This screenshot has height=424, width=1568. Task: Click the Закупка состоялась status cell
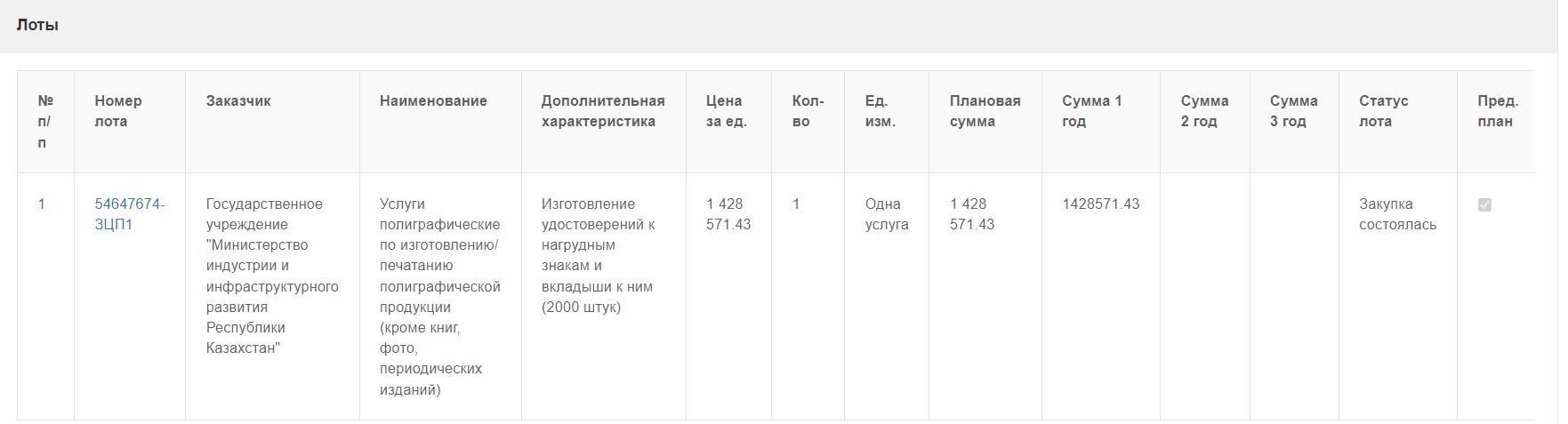tap(1397, 214)
